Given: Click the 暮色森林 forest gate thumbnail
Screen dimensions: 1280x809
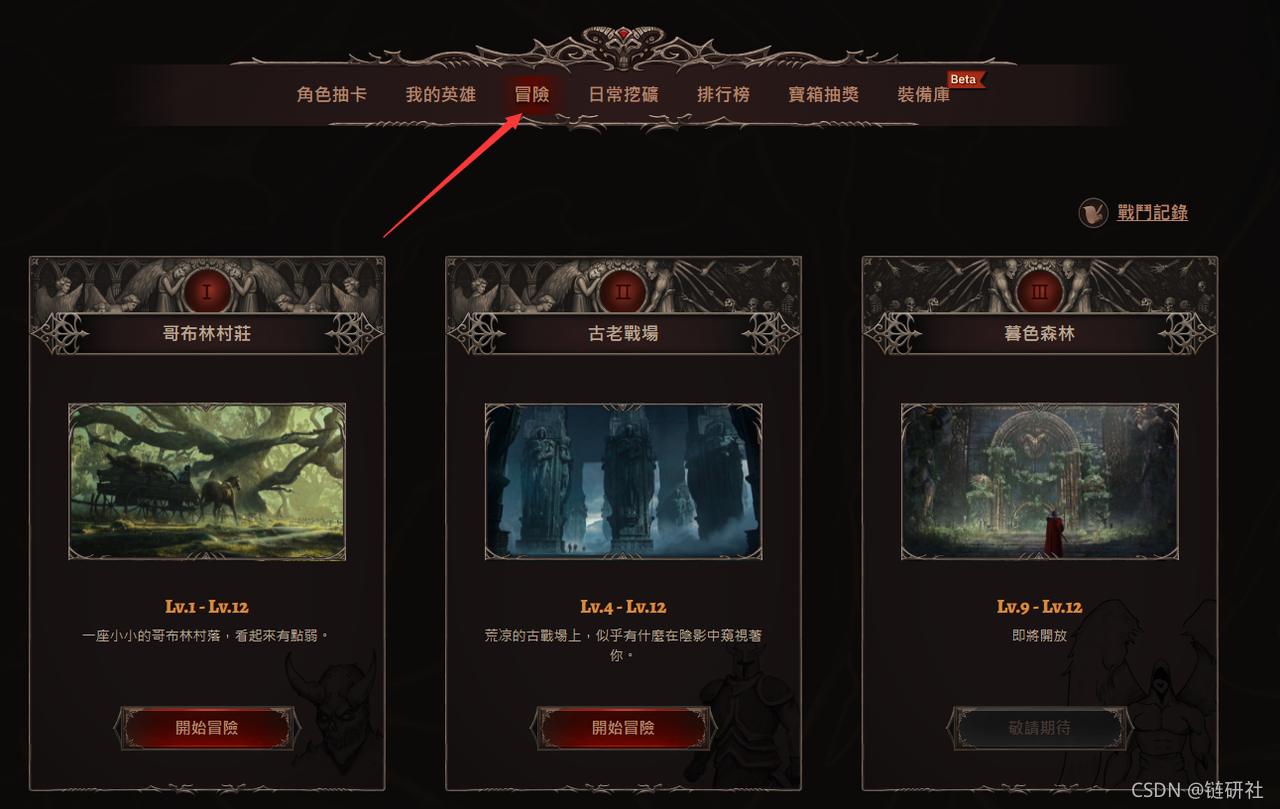Looking at the screenshot, I should point(1040,481).
